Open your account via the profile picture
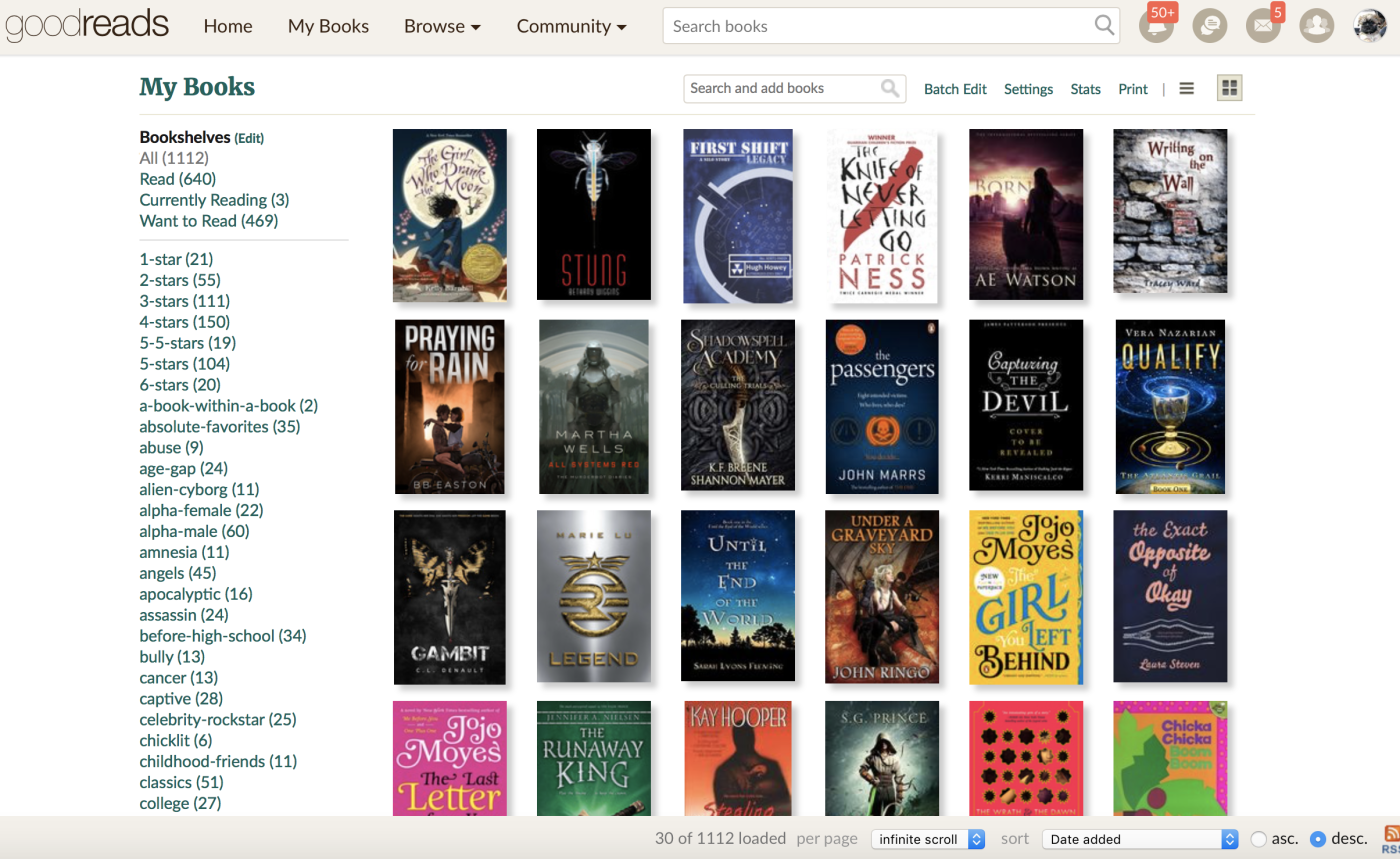1400x859 pixels. [x=1368, y=25]
